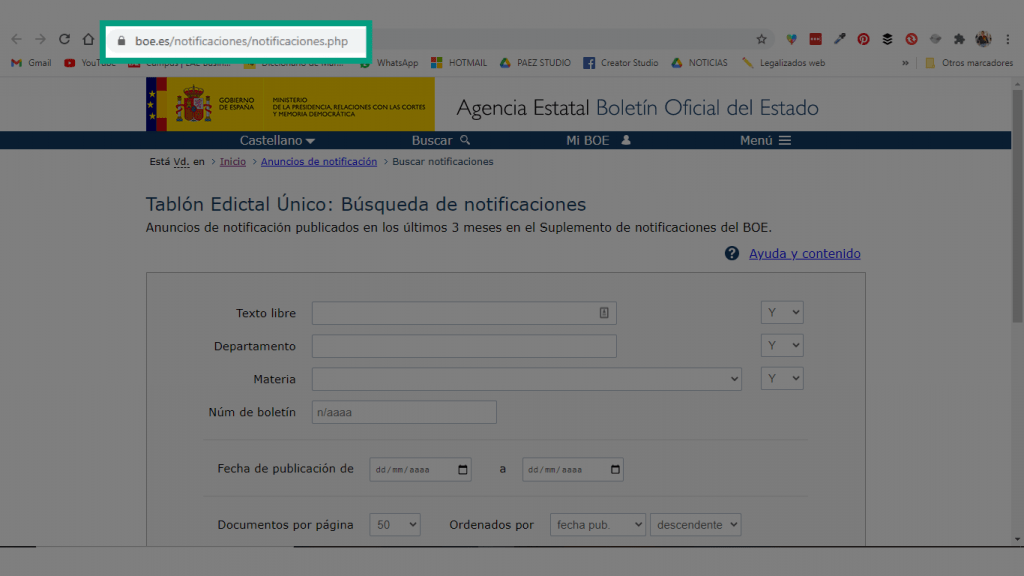This screenshot has height=576, width=1024.
Task: Open the extensions puzzle icon
Action: 959,39
